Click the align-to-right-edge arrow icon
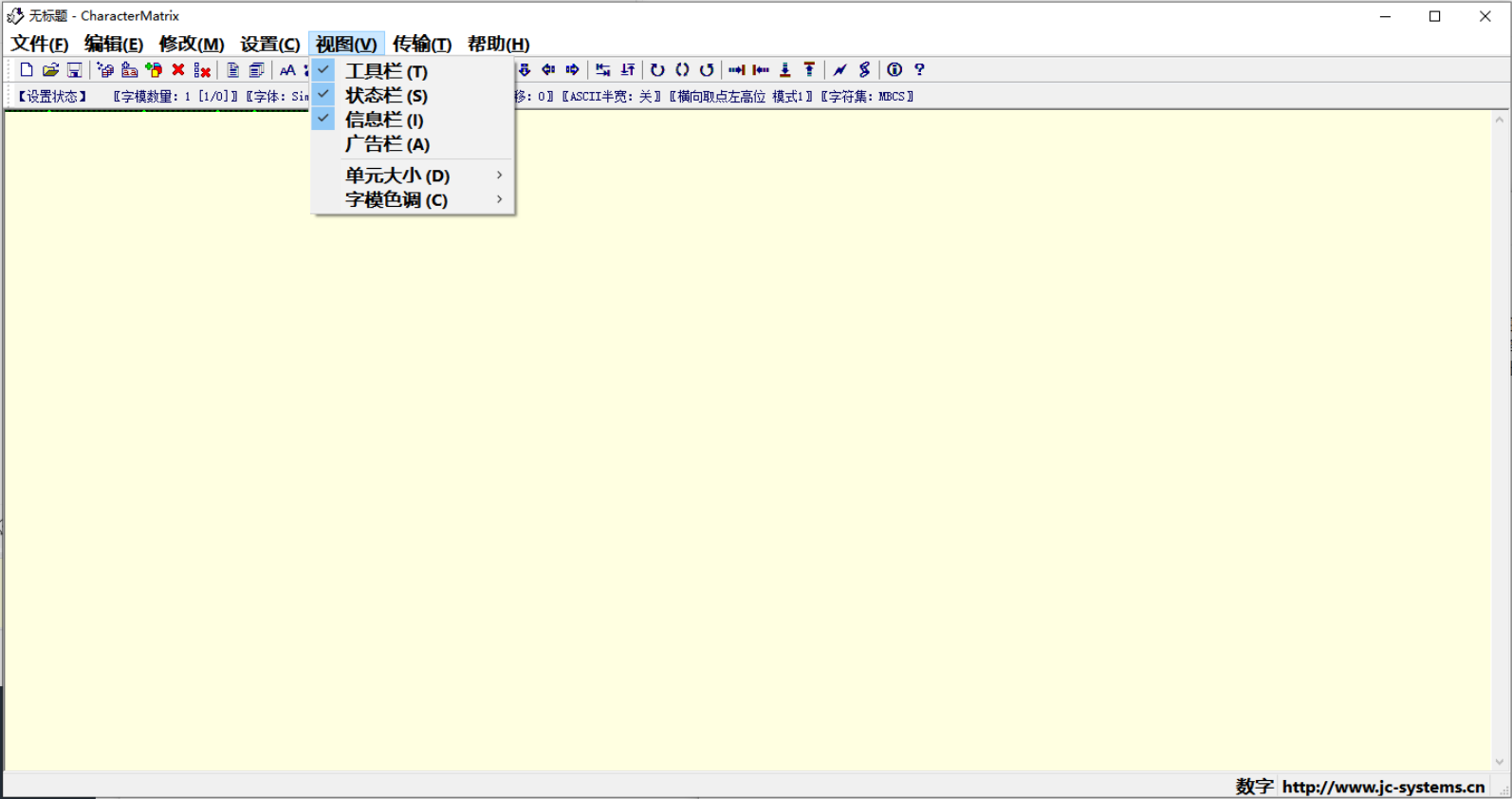The width and height of the screenshot is (1512, 799). (x=736, y=70)
